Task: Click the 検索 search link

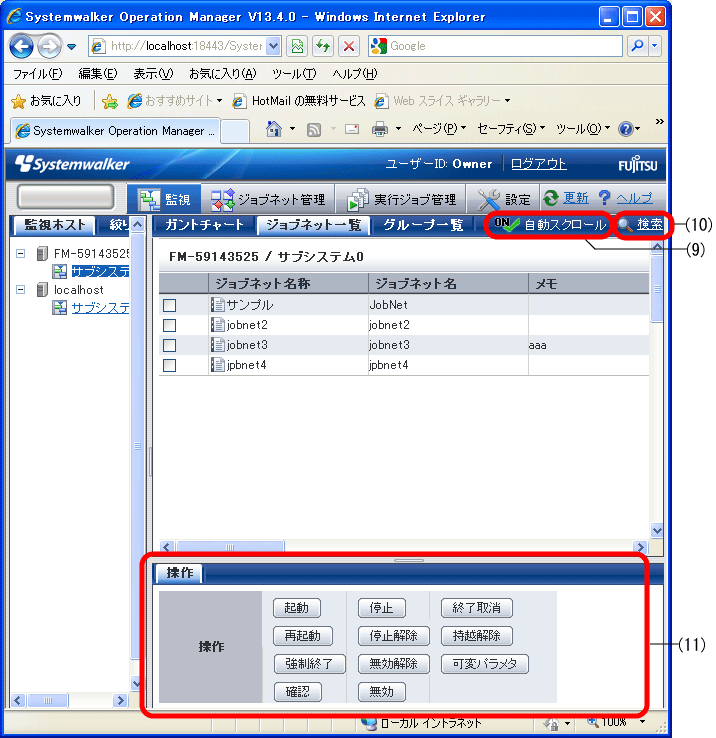Action: (x=640, y=225)
